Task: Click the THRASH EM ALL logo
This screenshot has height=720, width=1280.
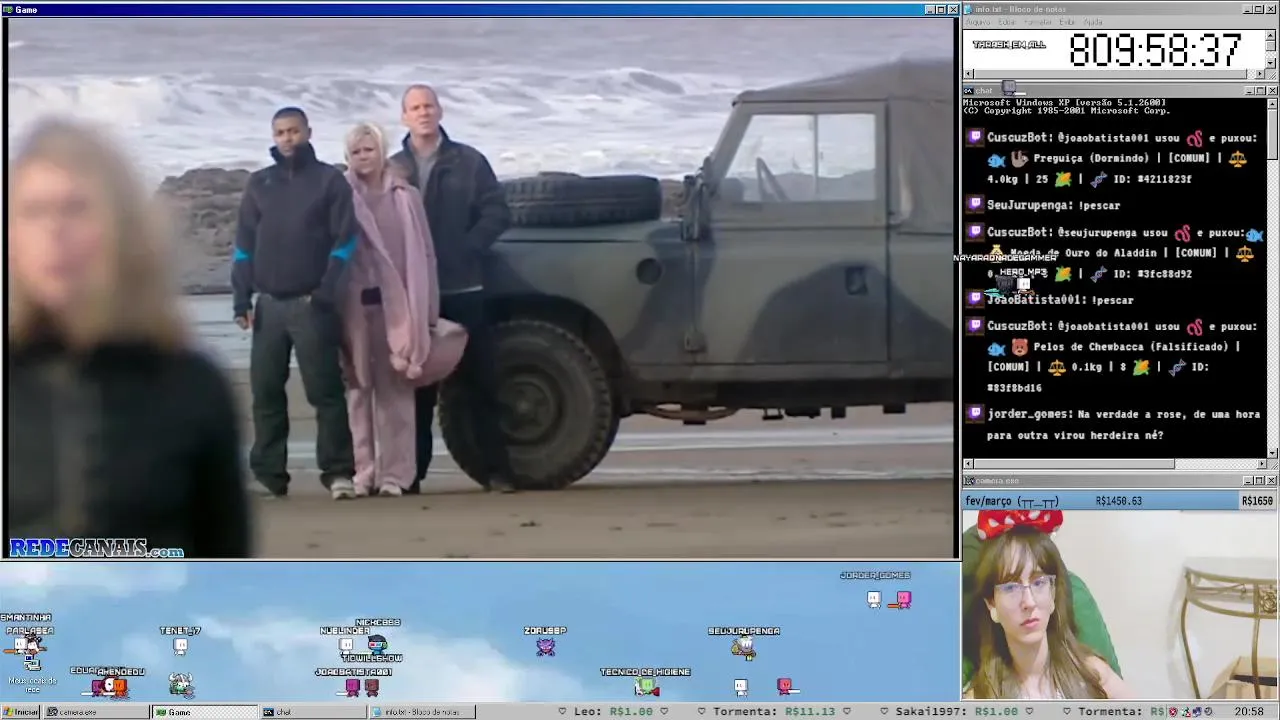Action: [1009, 45]
